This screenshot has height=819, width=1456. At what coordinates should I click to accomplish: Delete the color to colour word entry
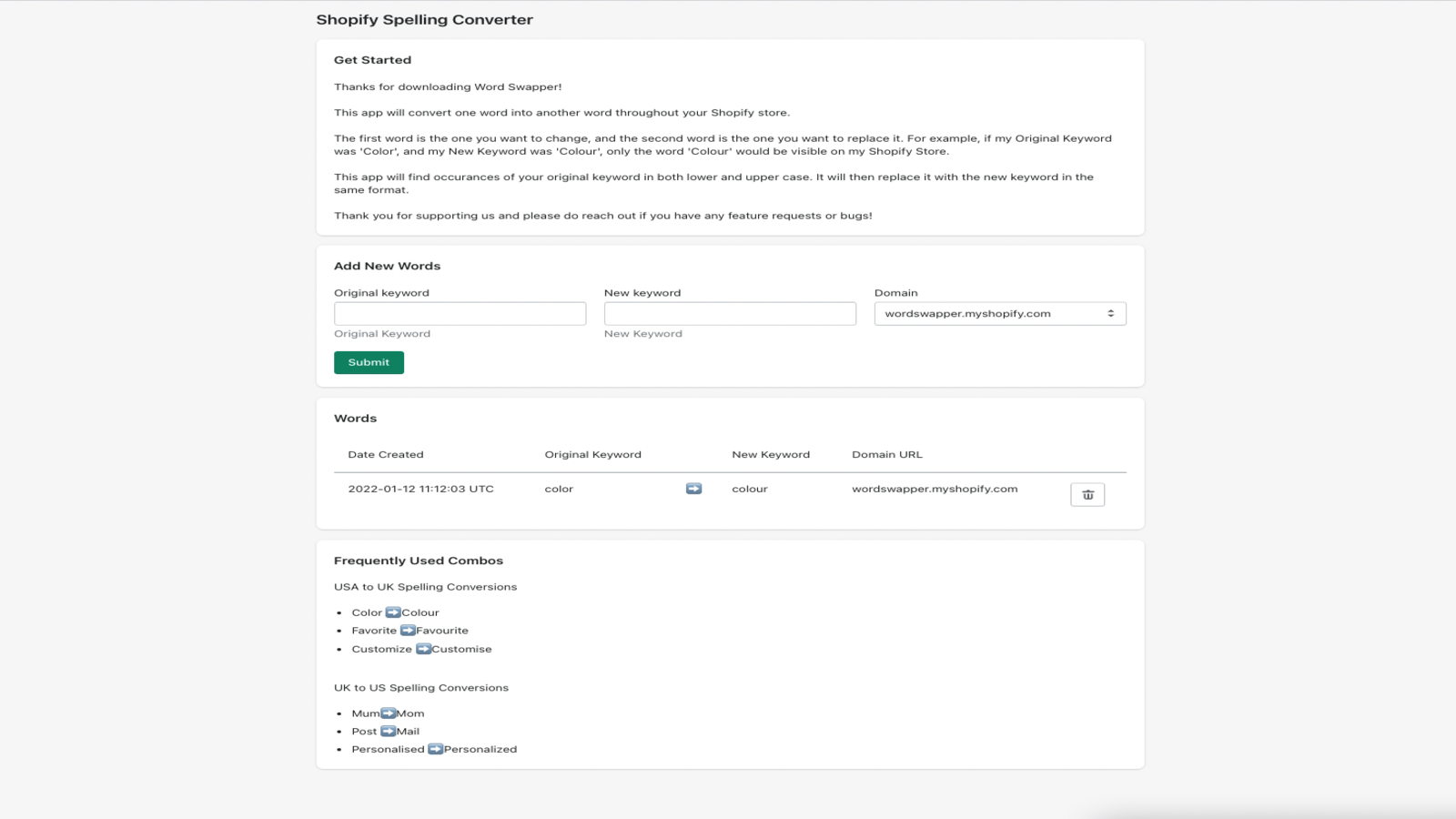pos(1087,494)
